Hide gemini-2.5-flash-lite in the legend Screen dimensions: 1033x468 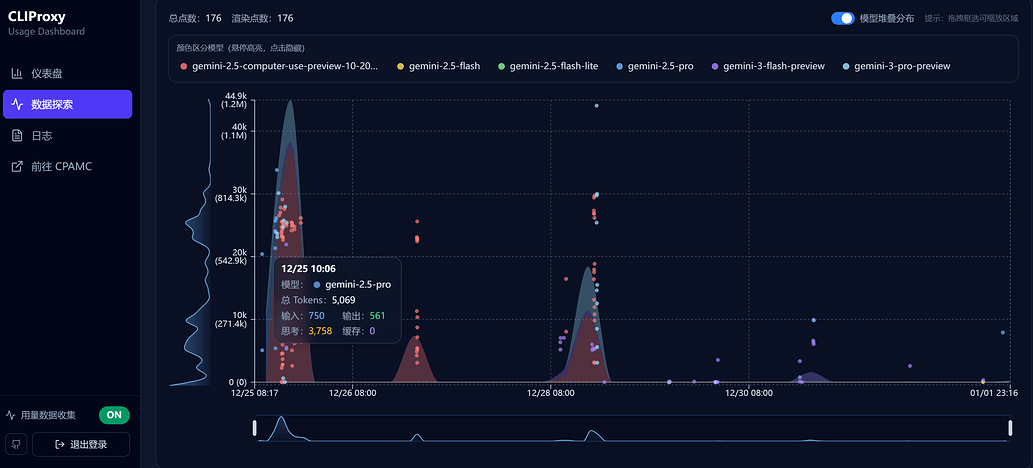pos(548,67)
